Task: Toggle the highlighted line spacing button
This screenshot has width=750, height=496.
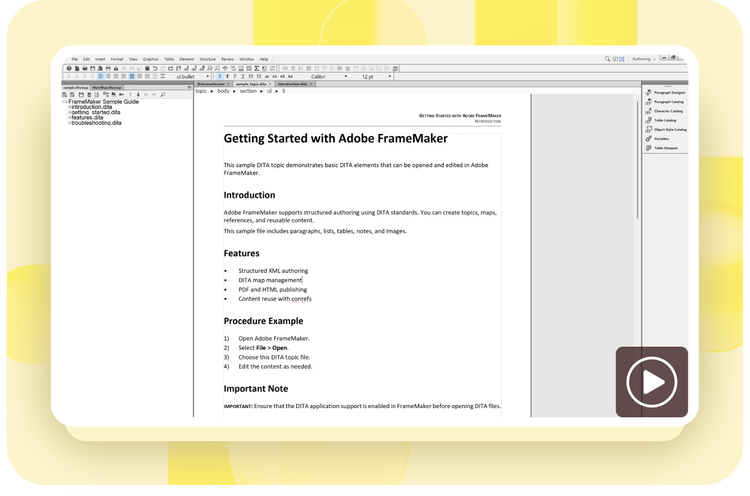Action: coord(132,77)
